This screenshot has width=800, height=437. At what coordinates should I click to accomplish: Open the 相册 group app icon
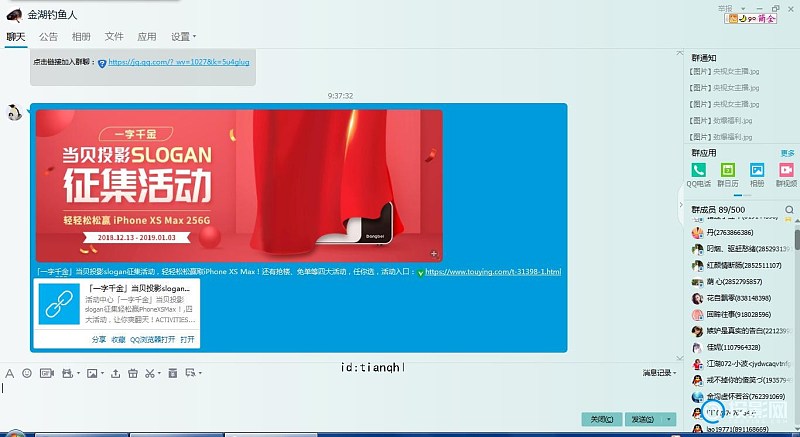(757, 170)
